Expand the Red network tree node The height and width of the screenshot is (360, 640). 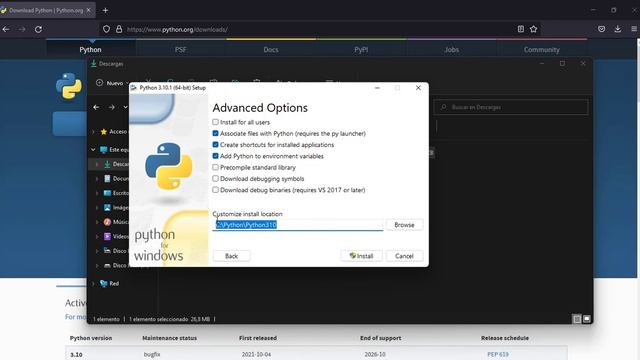[x=93, y=284]
